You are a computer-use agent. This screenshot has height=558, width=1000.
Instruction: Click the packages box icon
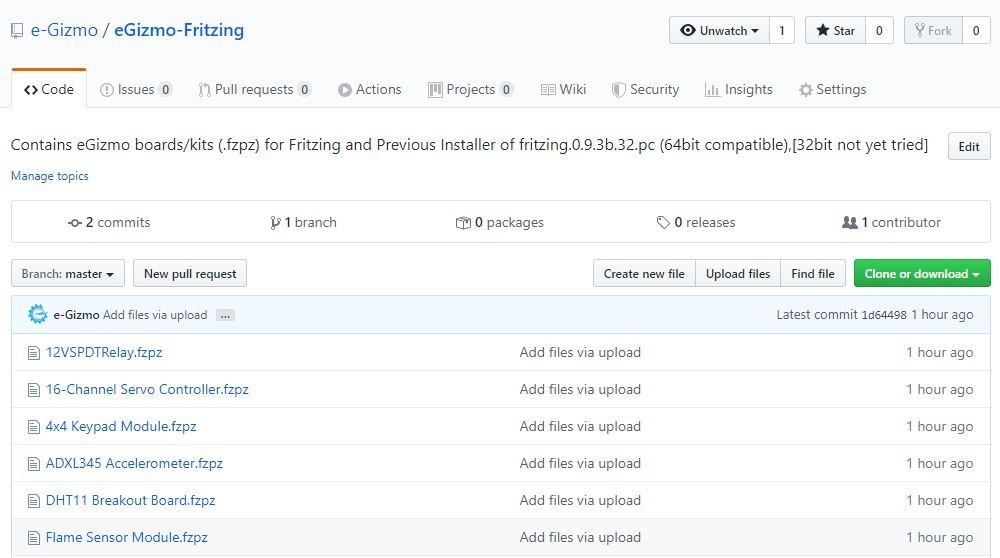(463, 223)
